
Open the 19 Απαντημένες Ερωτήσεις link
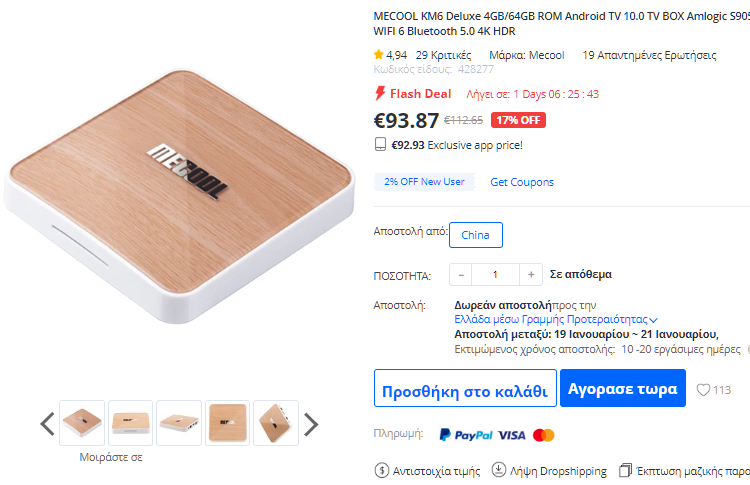point(649,55)
